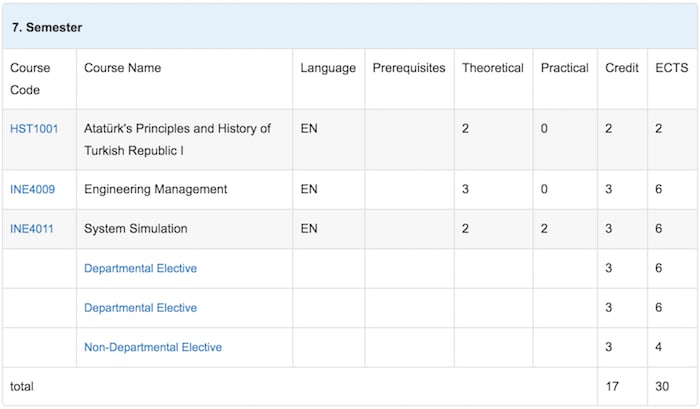The width and height of the screenshot is (700, 409).
Task: Click the Practical column header
Action: [564, 68]
